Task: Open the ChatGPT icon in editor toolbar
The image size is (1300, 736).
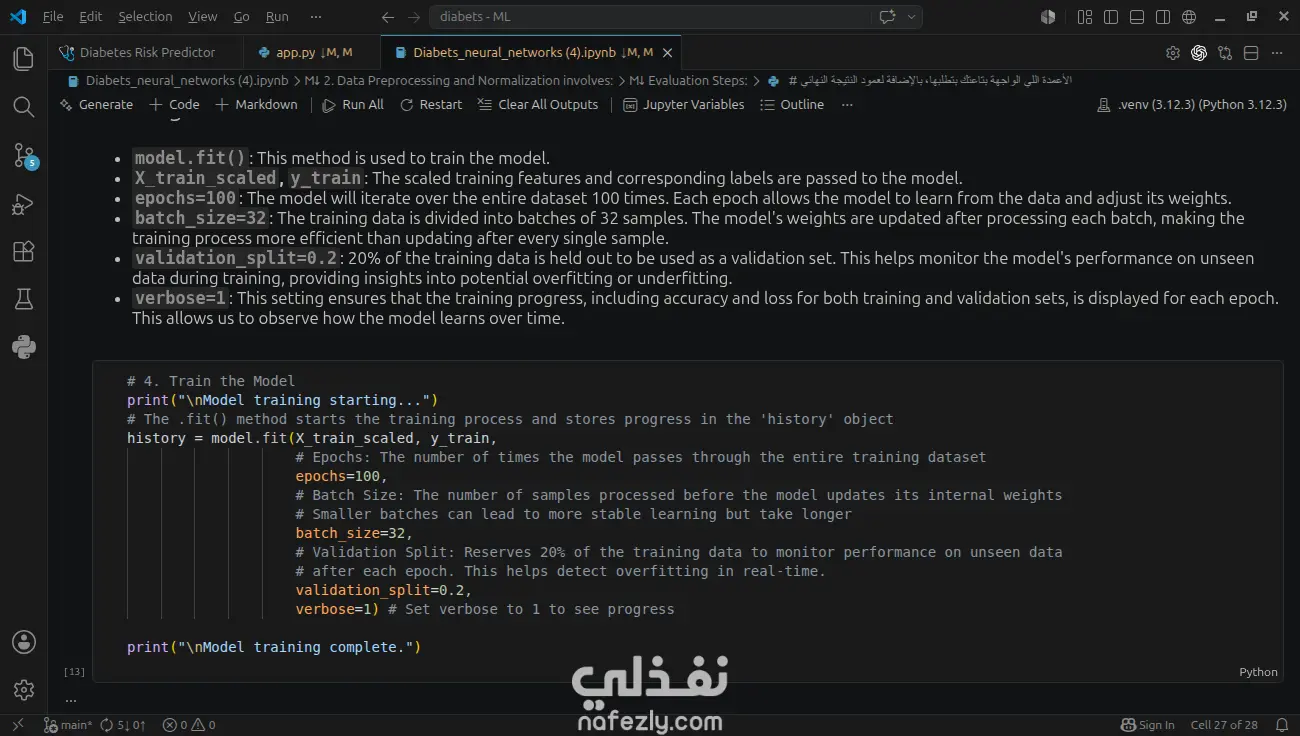Action: pos(1199,53)
